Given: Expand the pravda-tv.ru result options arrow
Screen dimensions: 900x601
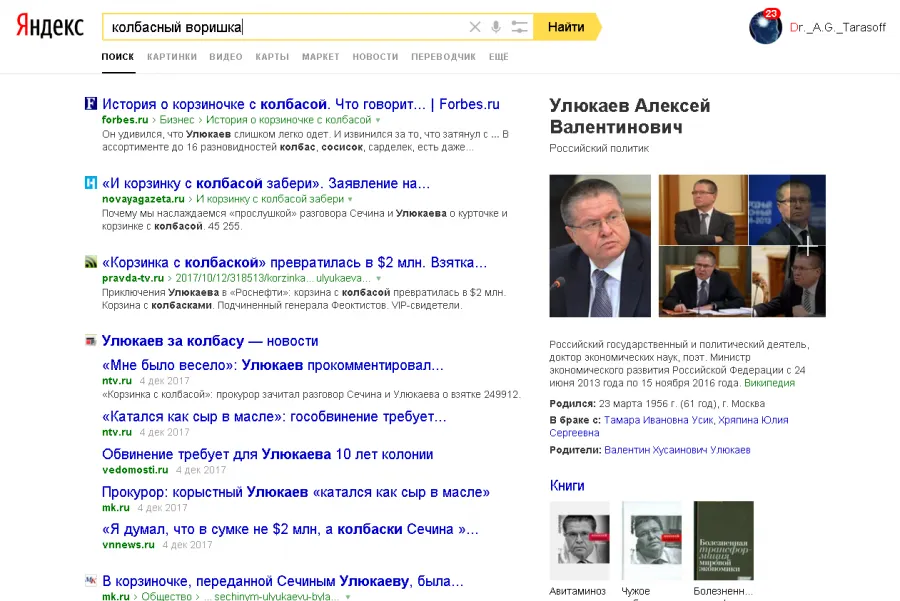Looking at the screenshot, I should (378, 278).
